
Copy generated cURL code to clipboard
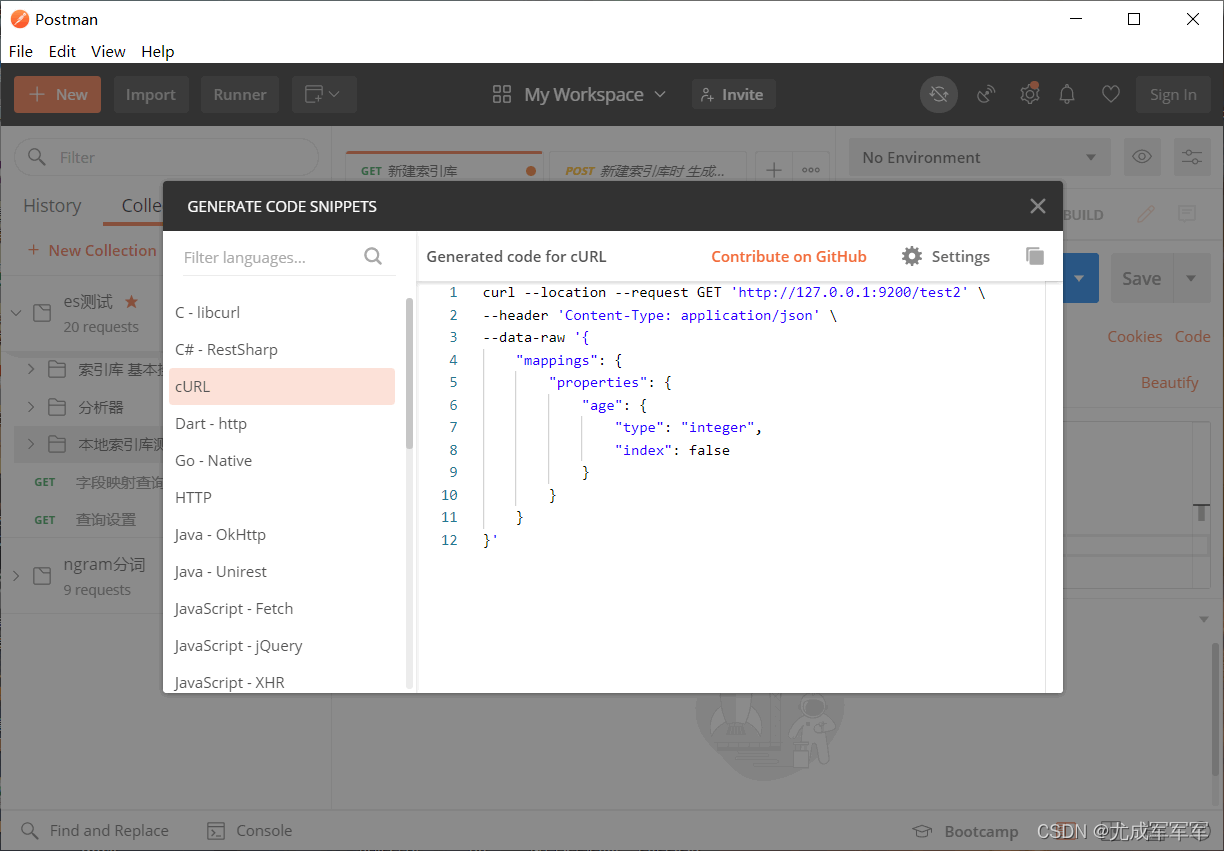1035,256
